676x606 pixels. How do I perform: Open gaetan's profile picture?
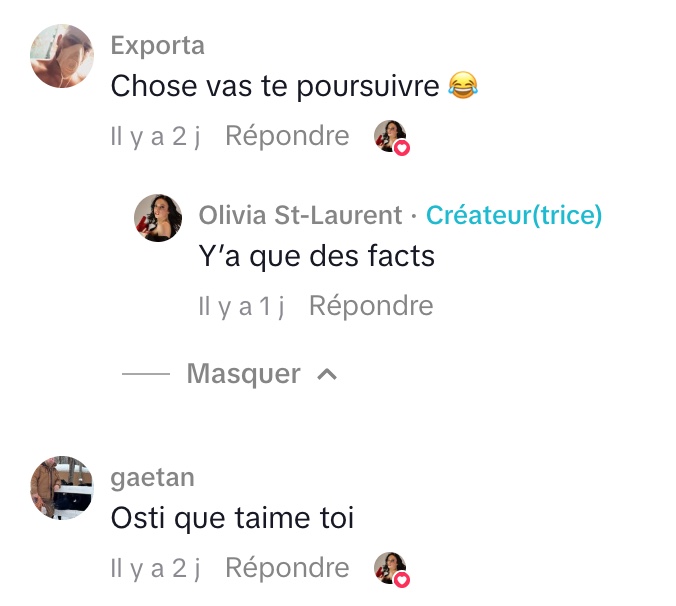coord(62,487)
